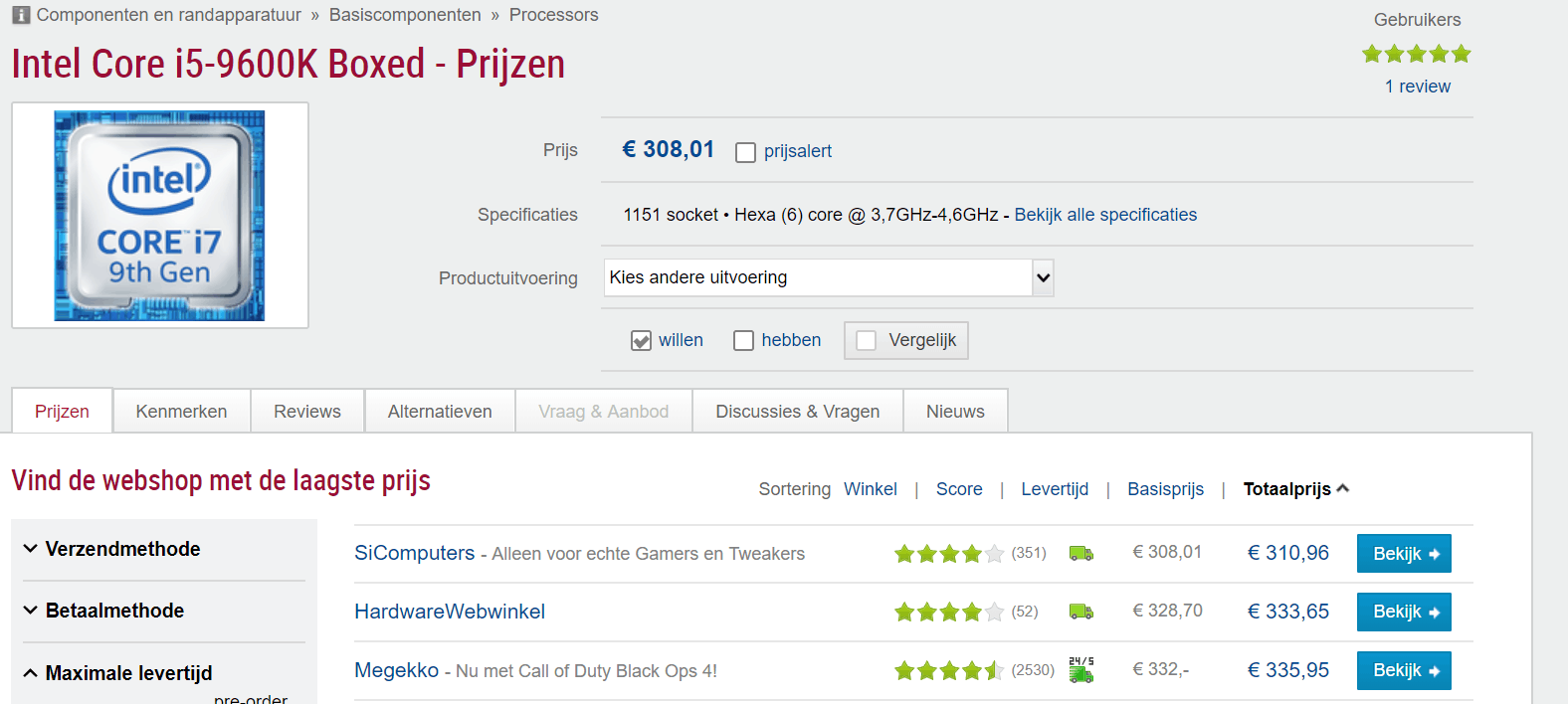Click base price € 328,70
Screen dimensions: 1568x704
click(x=1167, y=611)
